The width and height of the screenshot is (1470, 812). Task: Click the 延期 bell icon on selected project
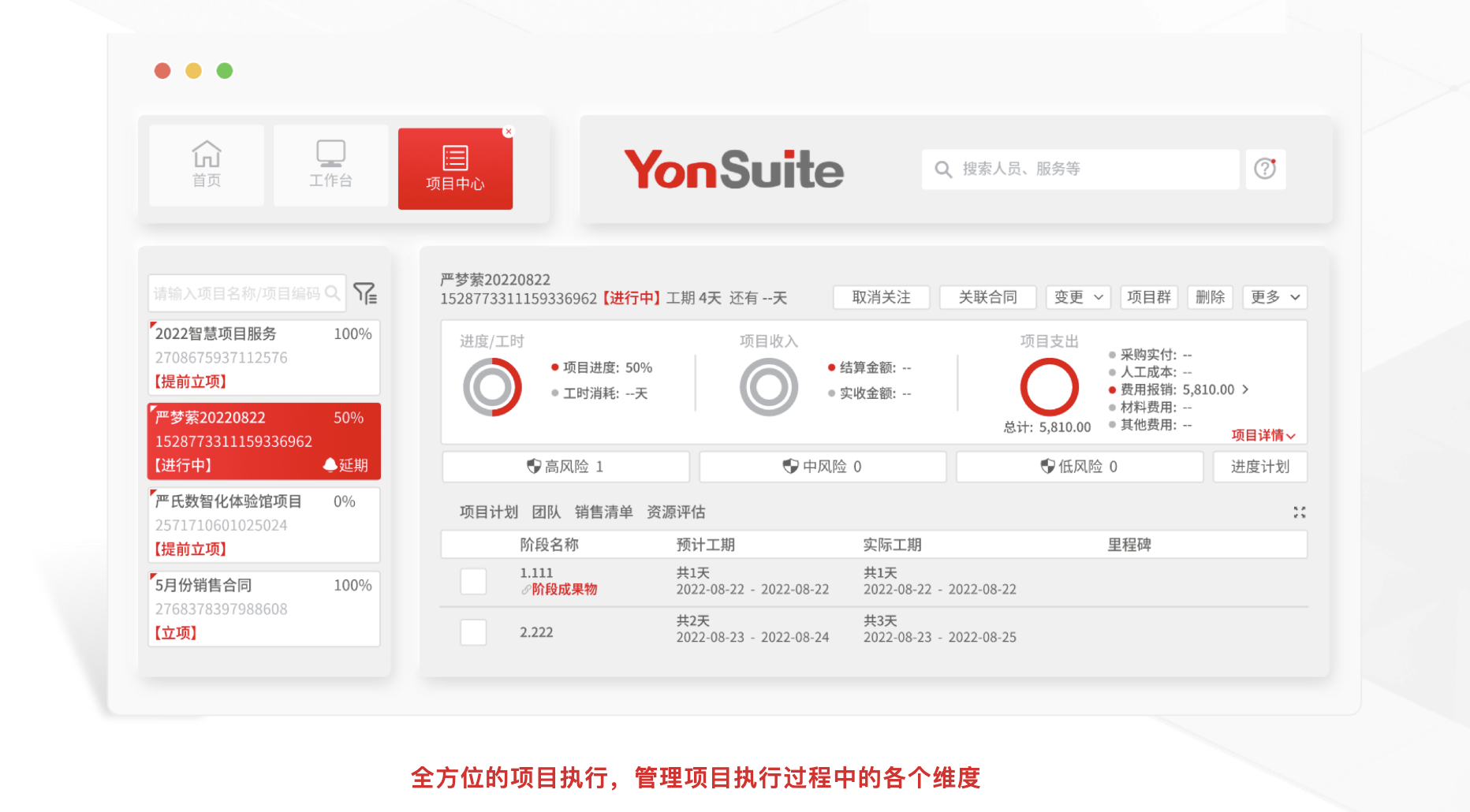point(330,465)
